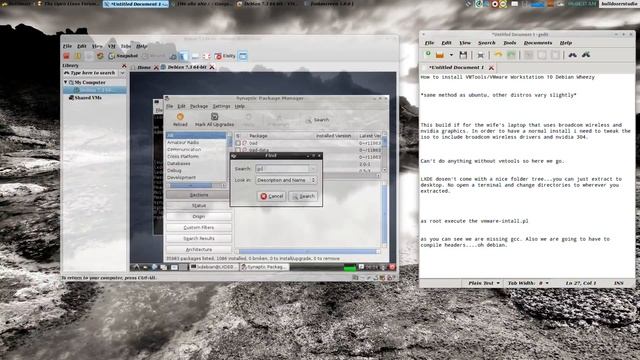
Task: Click the Installed Version column header
Action: click(x=335, y=136)
